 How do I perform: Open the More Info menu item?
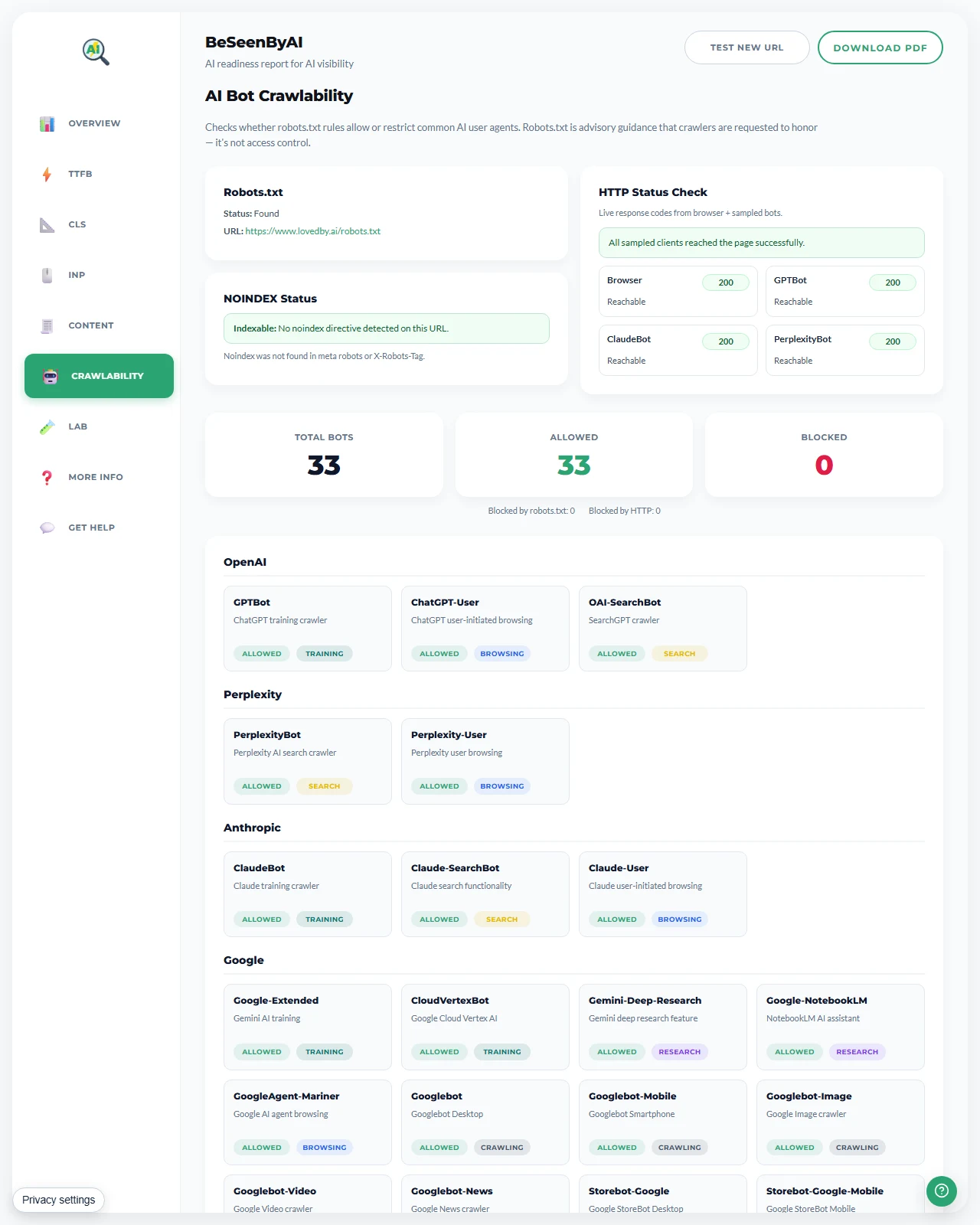coord(99,477)
